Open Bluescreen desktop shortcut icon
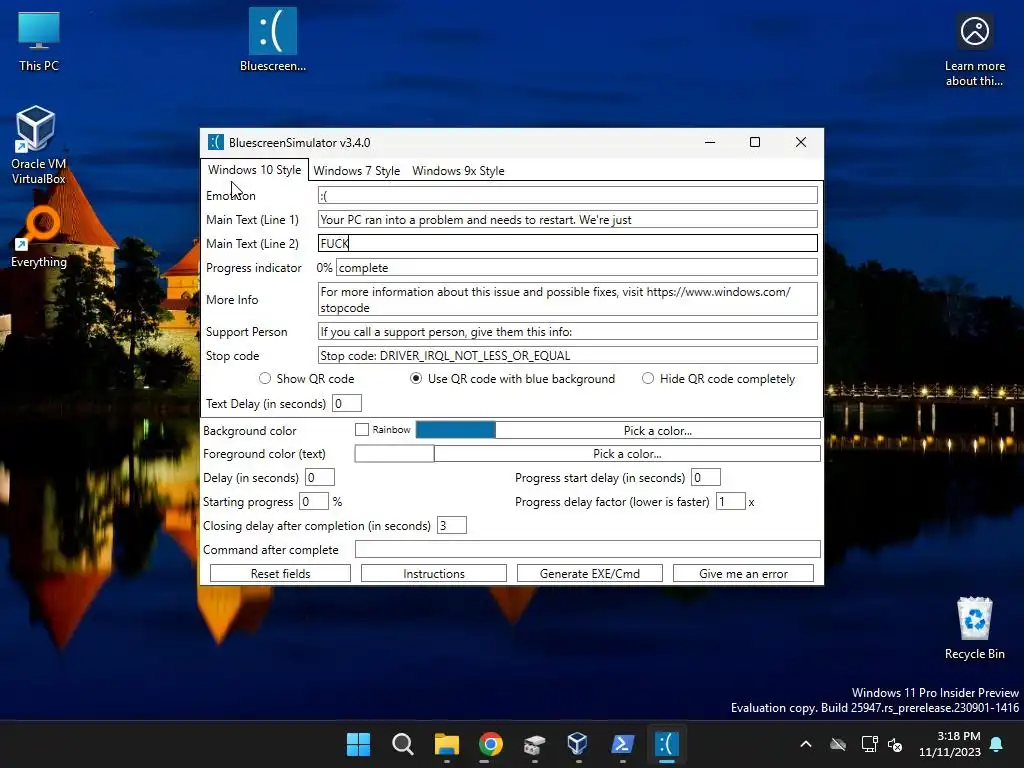Viewport: 1024px width, 768px height. pyautogui.click(x=272, y=39)
